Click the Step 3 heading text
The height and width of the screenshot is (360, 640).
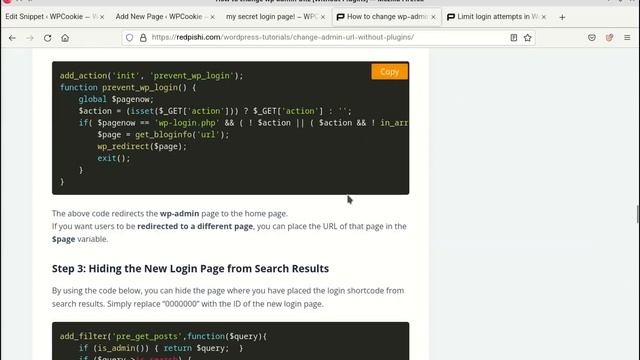tap(190, 269)
